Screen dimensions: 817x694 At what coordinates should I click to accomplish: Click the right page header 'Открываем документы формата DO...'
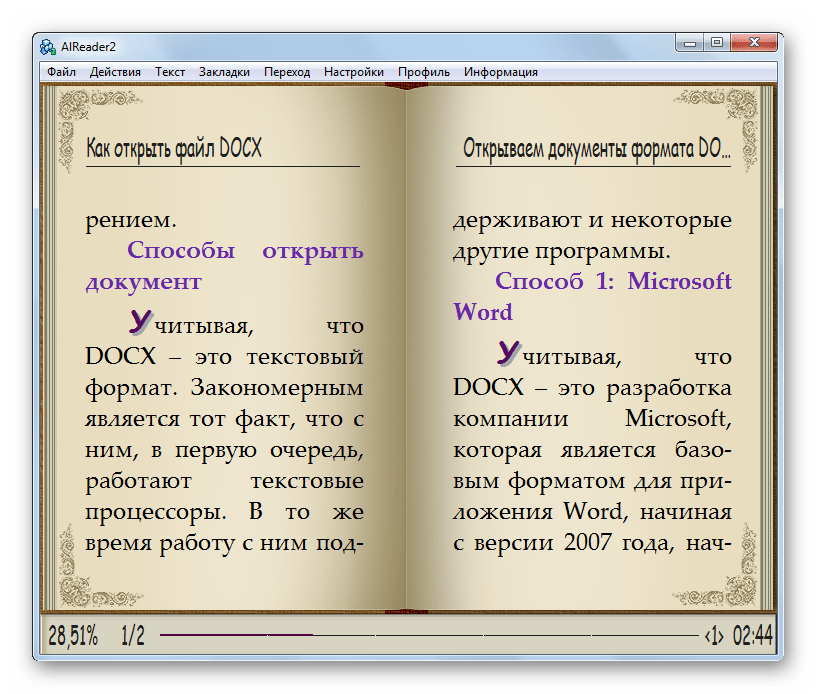pos(596,149)
